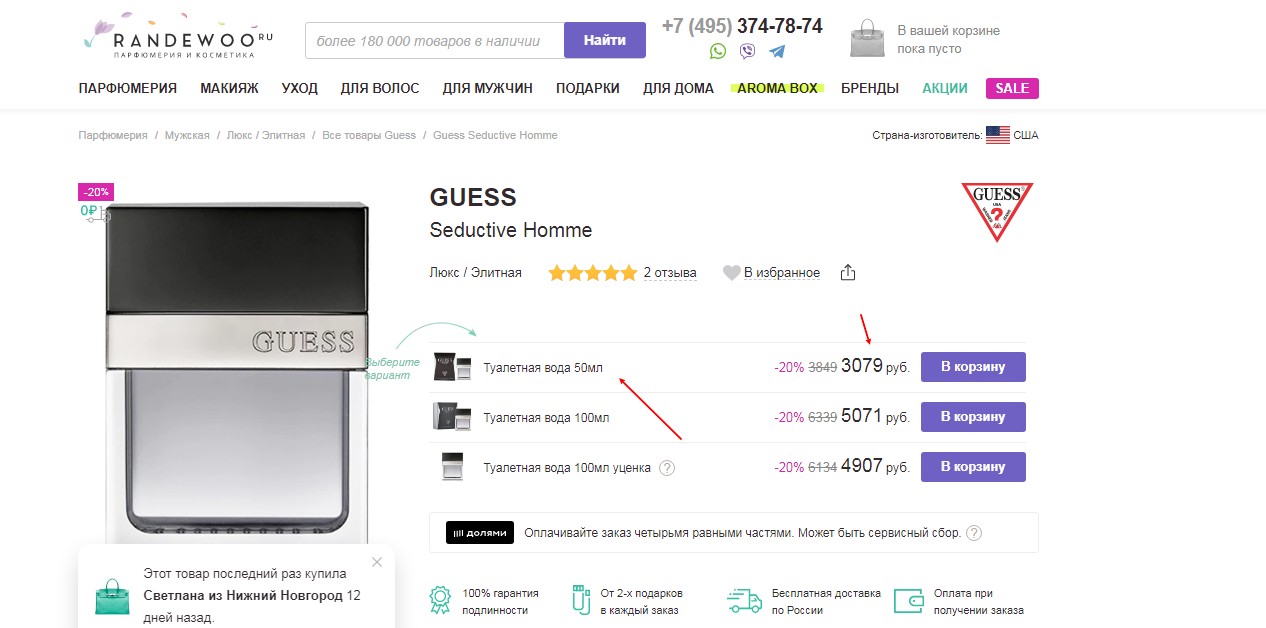Click the 3079 руб. price
Screen dimensions: 1266x628
click(x=875, y=366)
